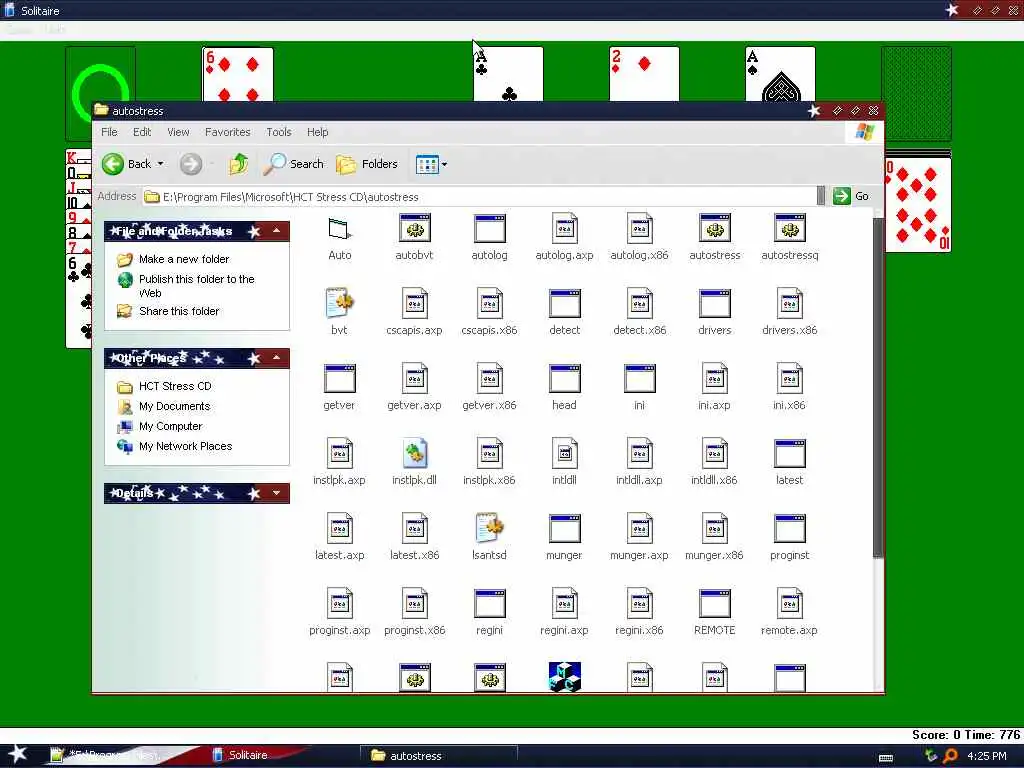Click the taskbar clock showing 4:25 PM
1024x768 pixels.
(987, 756)
